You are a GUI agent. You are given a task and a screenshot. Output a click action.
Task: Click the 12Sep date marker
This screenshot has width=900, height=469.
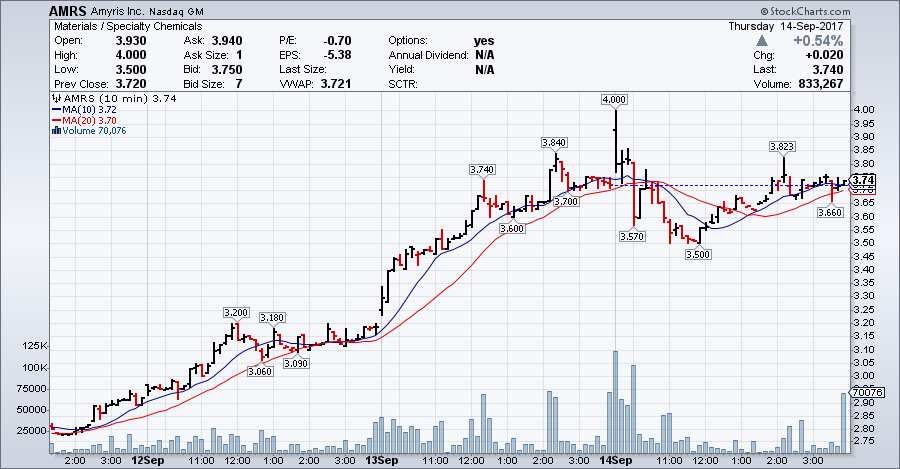click(x=147, y=461)
